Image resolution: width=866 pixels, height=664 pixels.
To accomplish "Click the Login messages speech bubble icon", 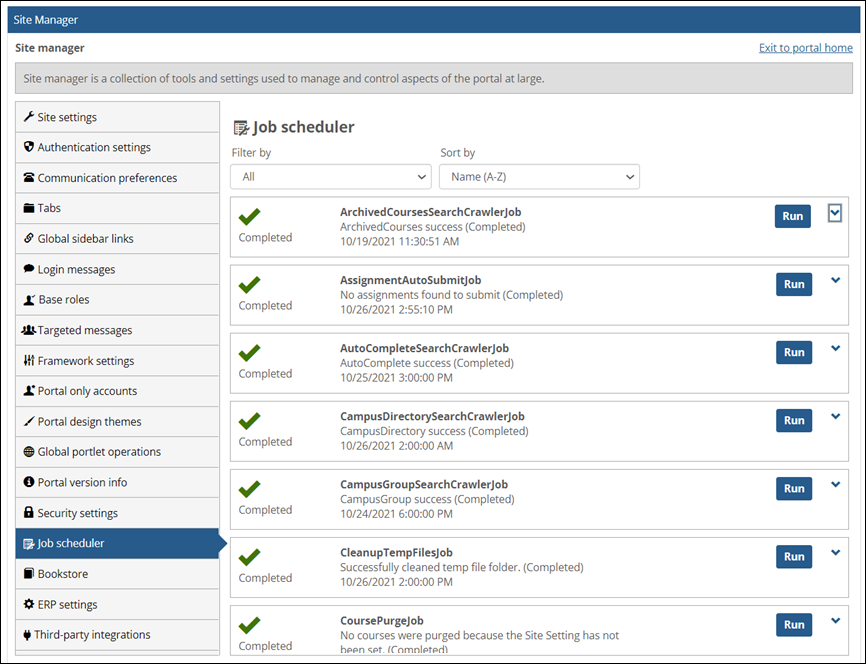I will pyautogui.click(x=31, y=269).
